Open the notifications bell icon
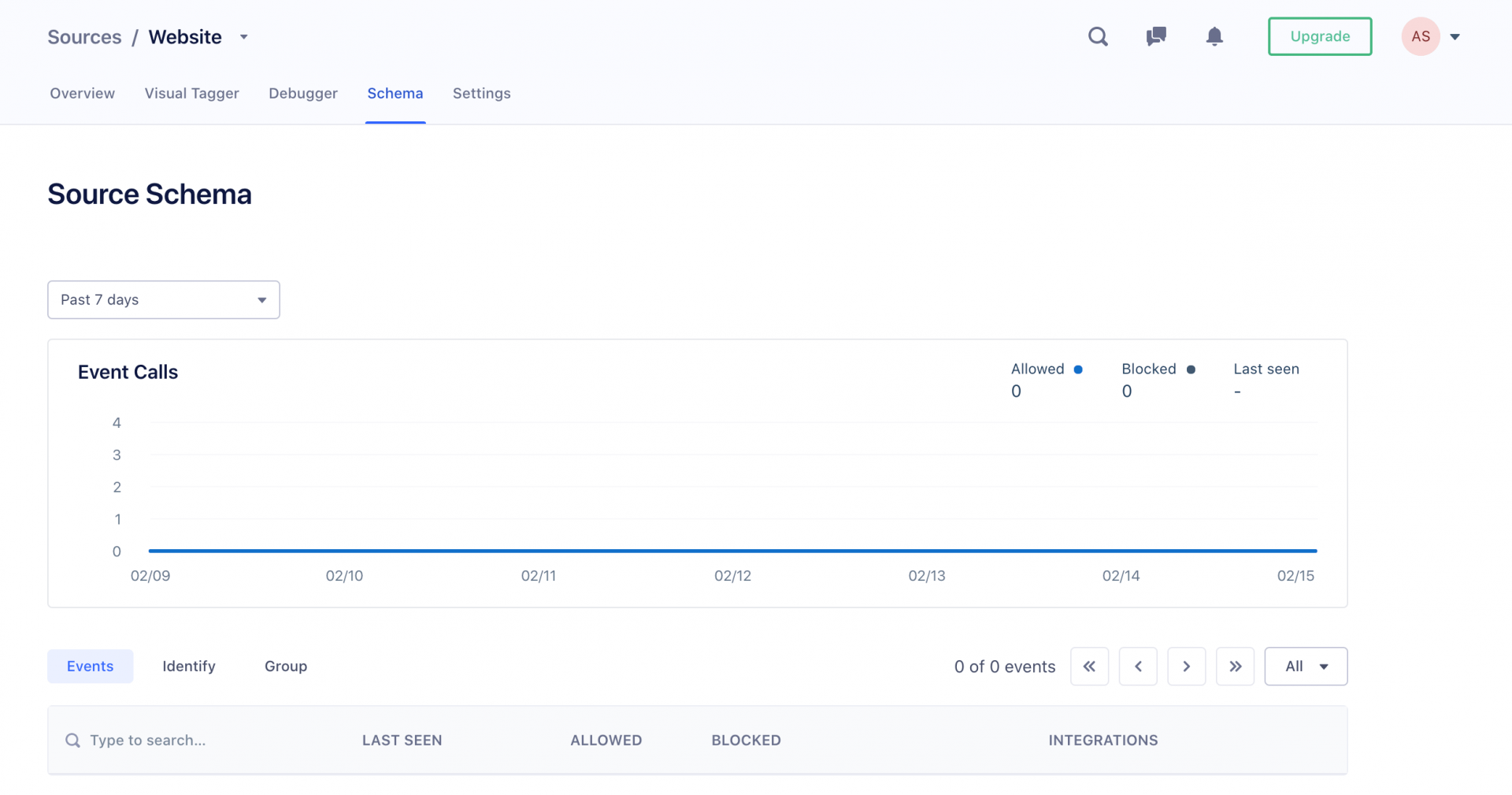The image size is (1512, 795). pos(1214,36)
